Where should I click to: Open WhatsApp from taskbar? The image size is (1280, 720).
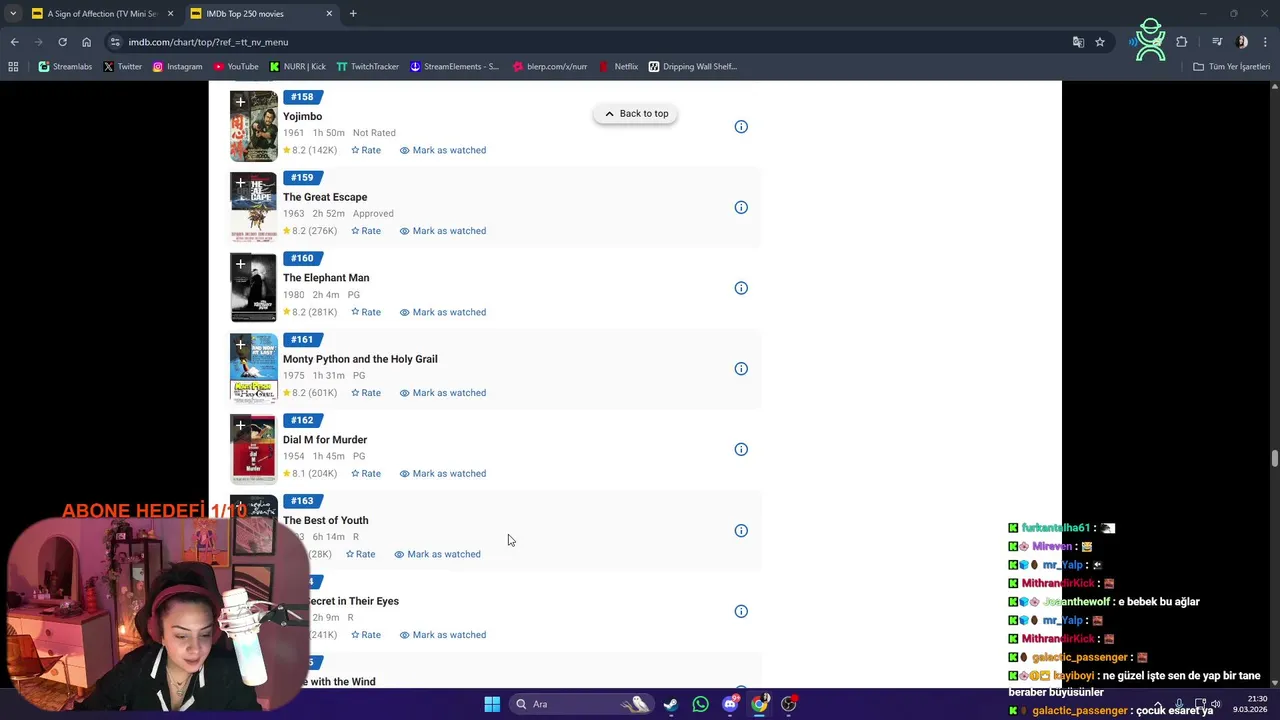click(x=700, y=704)
